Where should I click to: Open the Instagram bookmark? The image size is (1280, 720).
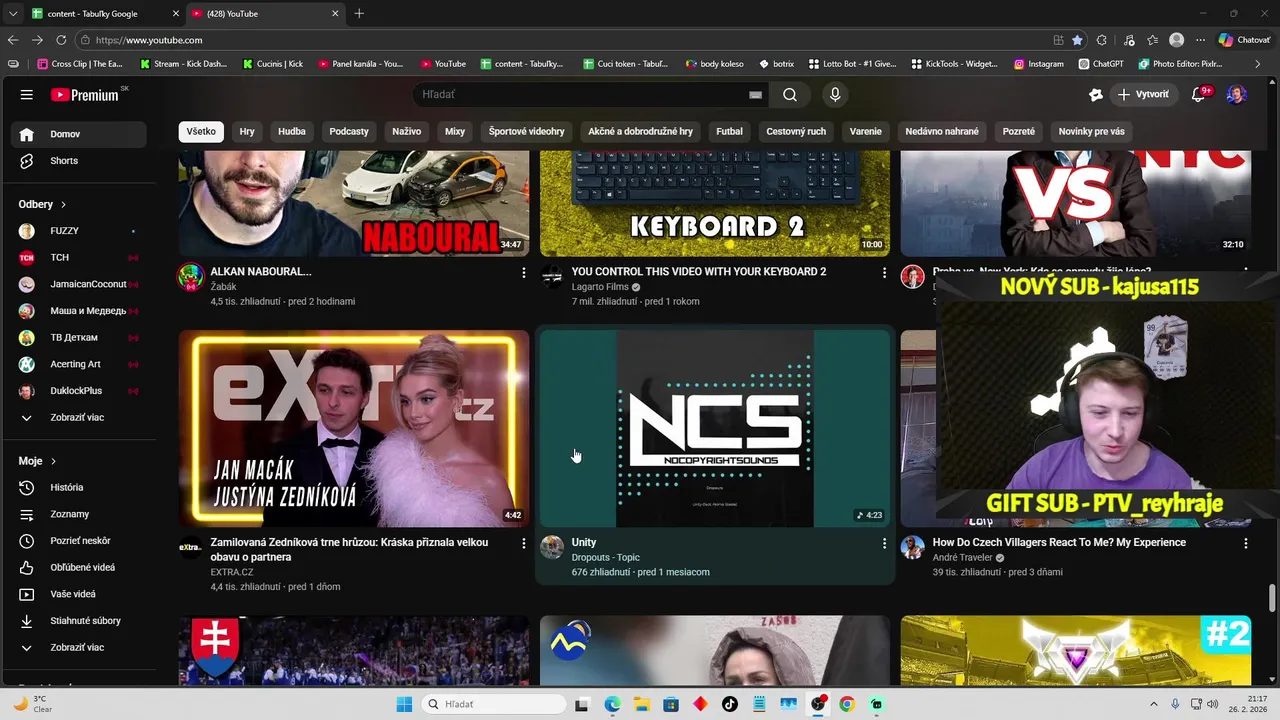(1039, 64)
